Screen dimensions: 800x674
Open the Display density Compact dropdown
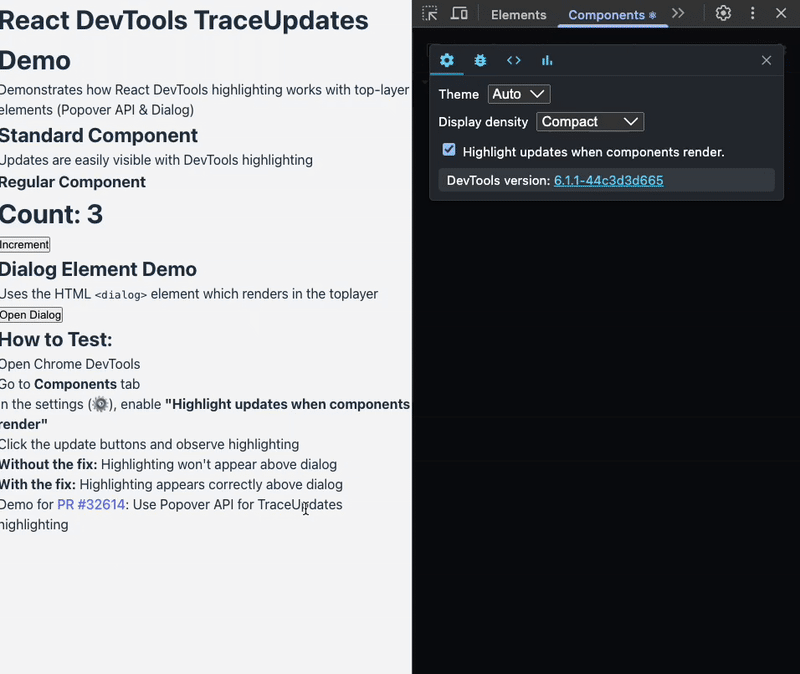click(590, 122)
